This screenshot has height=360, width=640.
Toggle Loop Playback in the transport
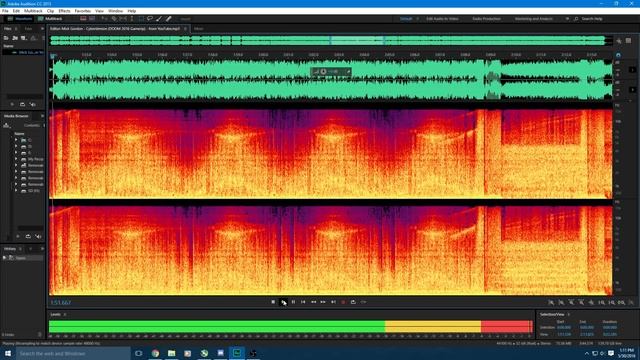click(x=353, y=302)
